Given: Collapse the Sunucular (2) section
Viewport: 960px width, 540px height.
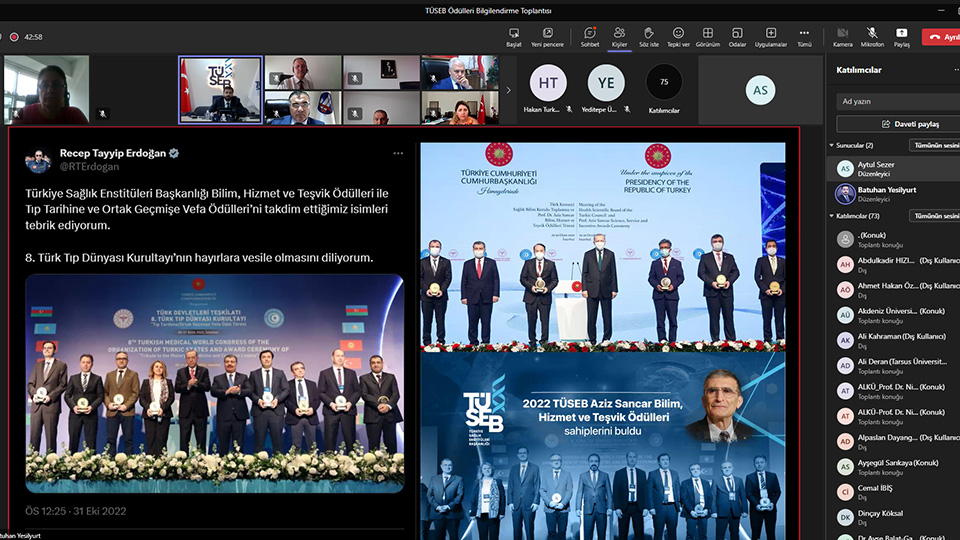Looking at the screenshot, I should point(832,145).
